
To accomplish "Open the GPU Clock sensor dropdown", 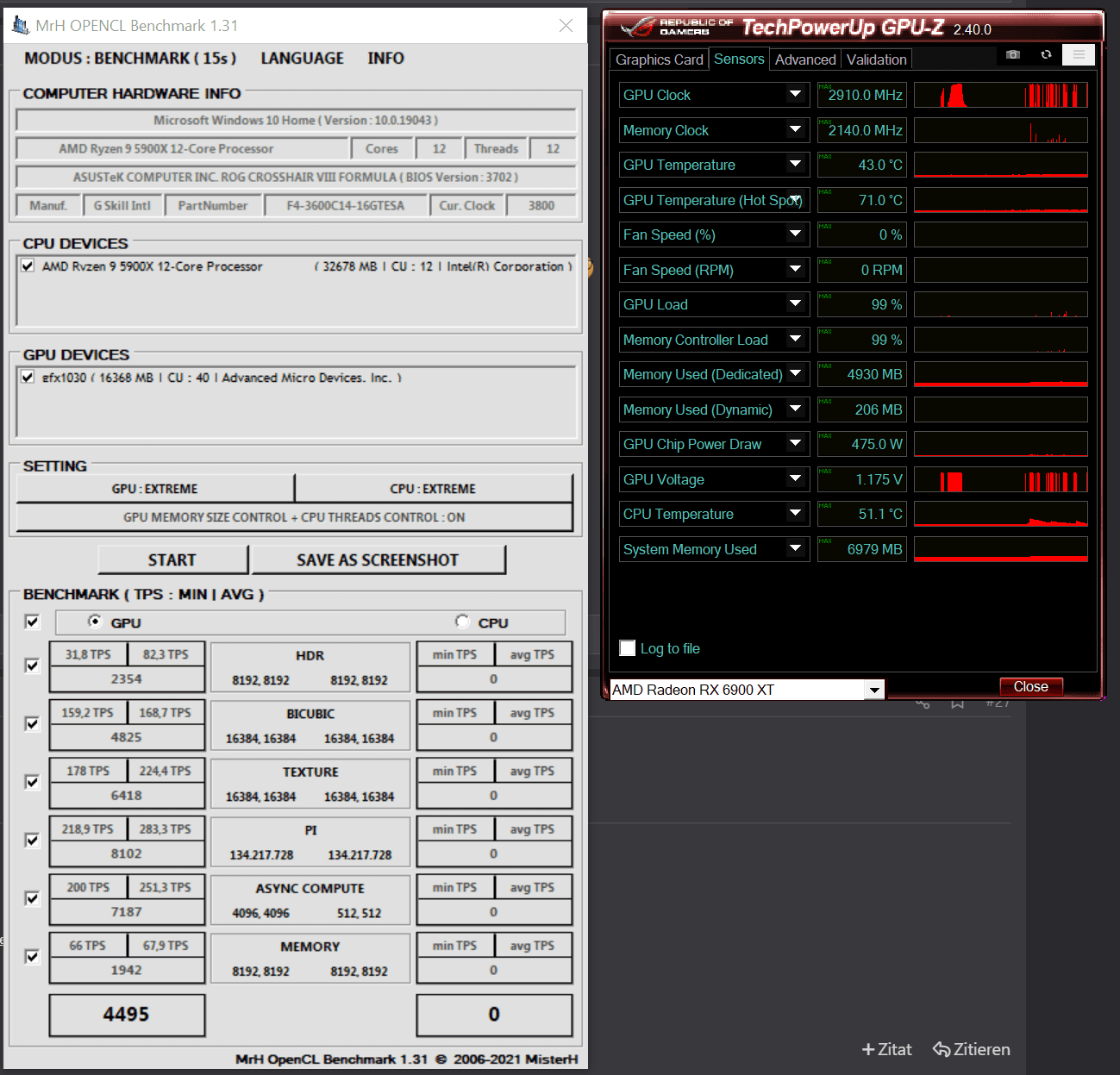I will tap(795, 94).
